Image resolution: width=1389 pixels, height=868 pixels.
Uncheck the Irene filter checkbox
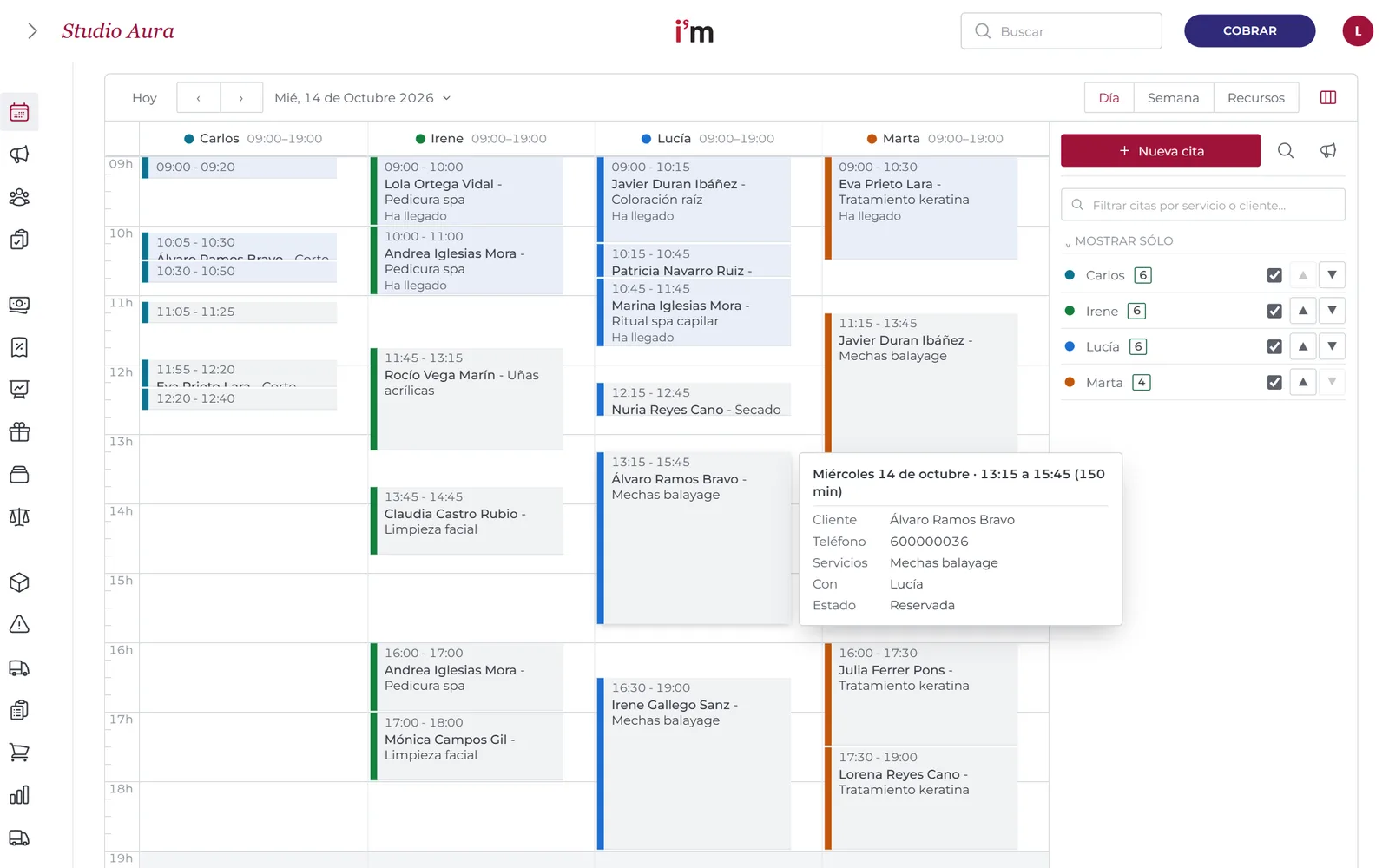coord(1274,311)
